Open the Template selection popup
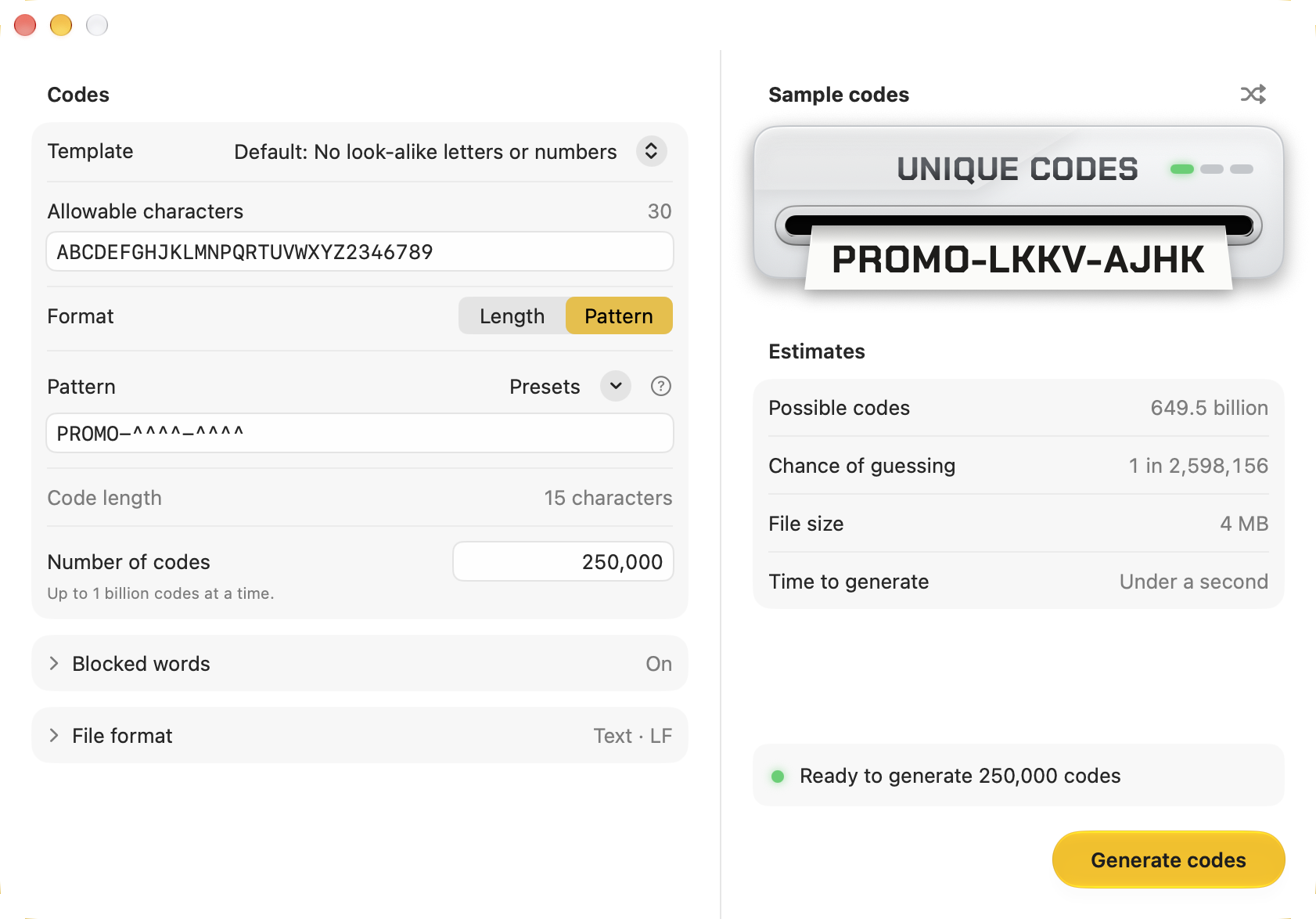Viewport: 1316px width, 919px height. coord(651,151)
